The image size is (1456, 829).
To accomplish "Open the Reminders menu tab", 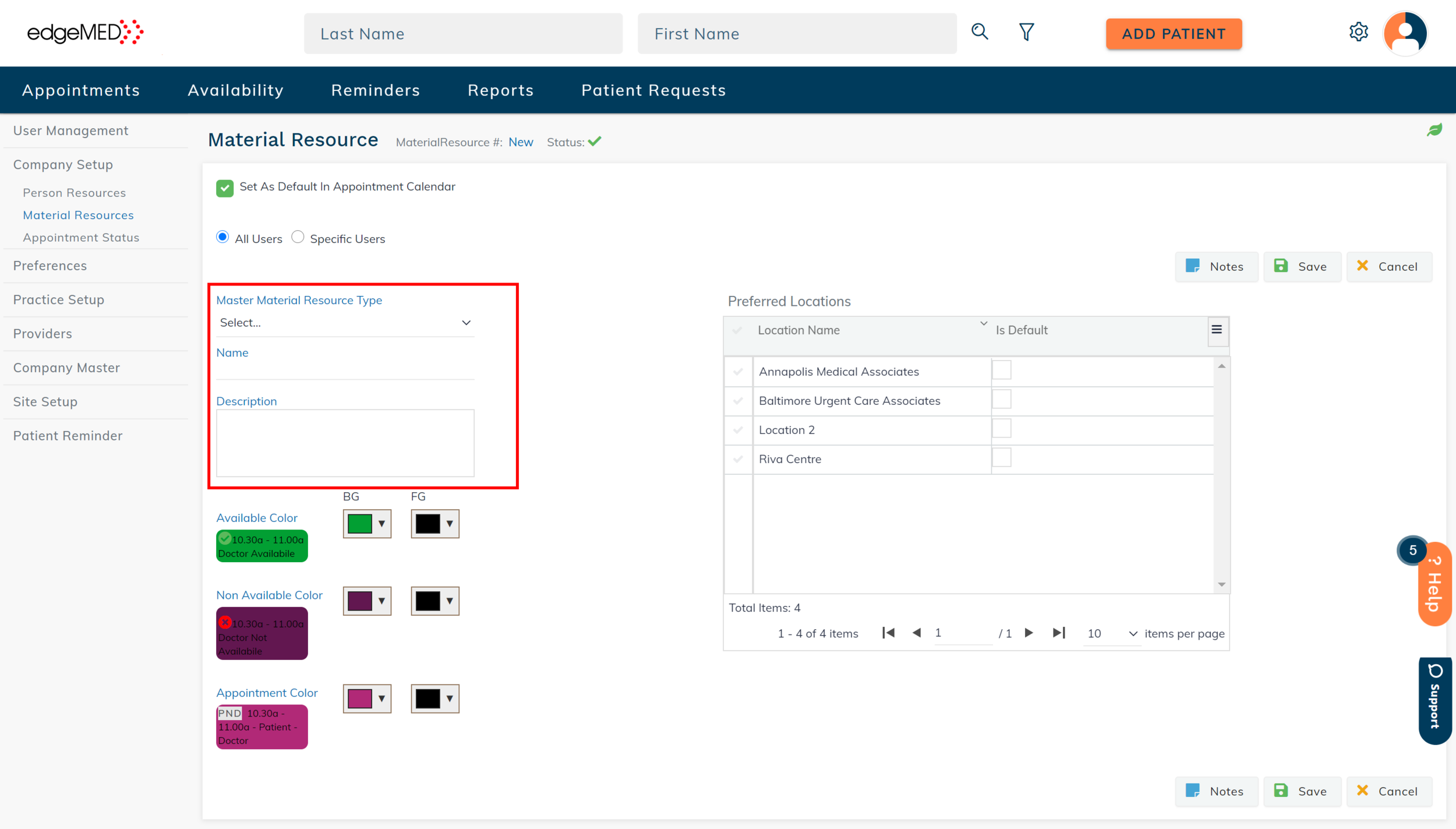I will tap(375, 90).
